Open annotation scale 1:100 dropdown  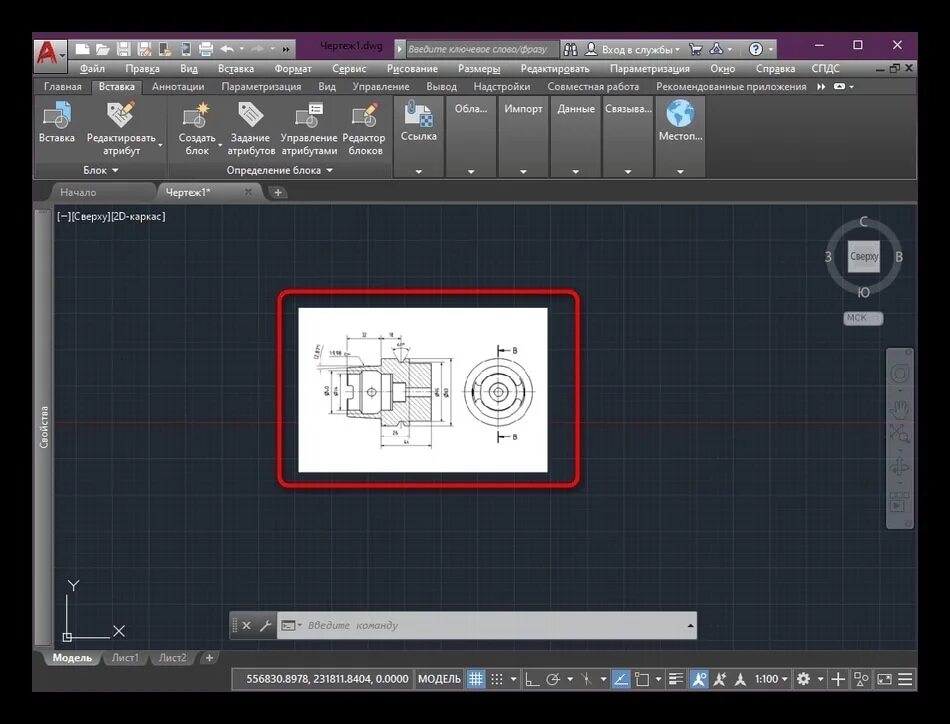[x=771, y=679]
